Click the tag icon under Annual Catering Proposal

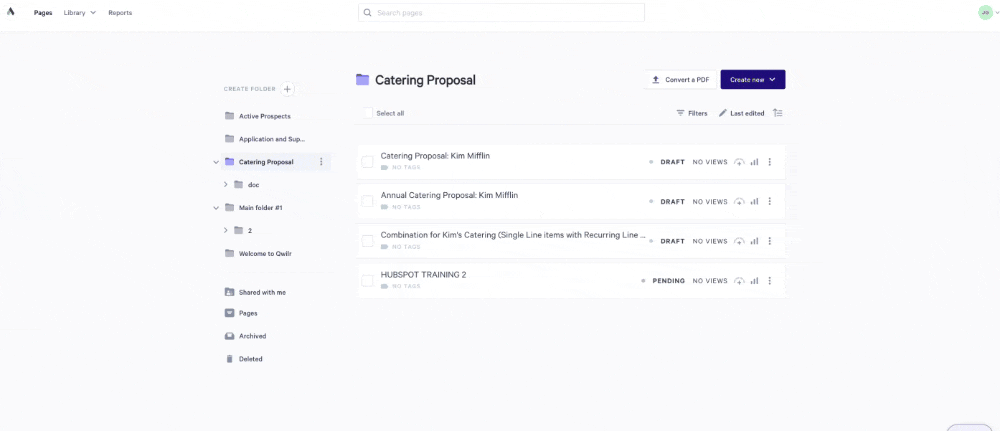(384, 207)
